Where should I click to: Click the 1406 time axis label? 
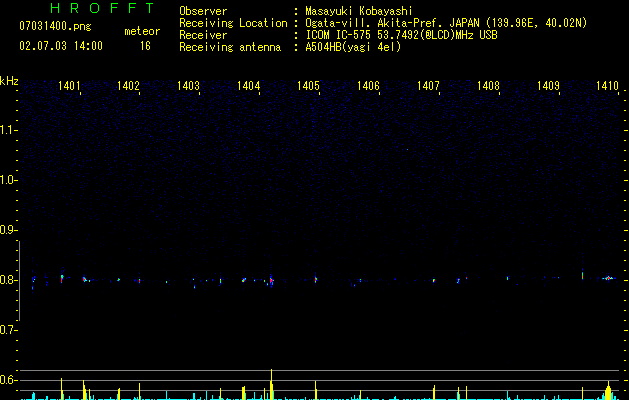click(x=368, y=85)
